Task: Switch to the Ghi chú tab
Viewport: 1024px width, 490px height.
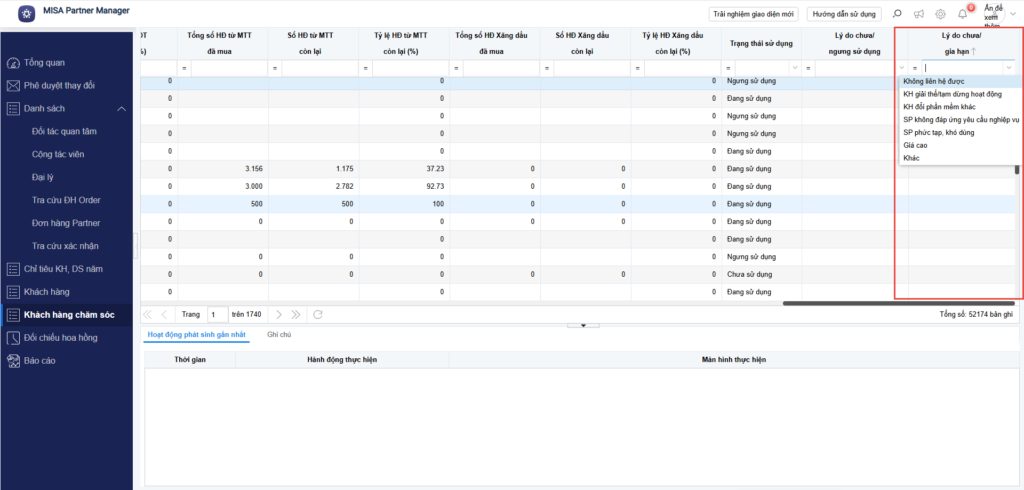Action: pos(279,335)
